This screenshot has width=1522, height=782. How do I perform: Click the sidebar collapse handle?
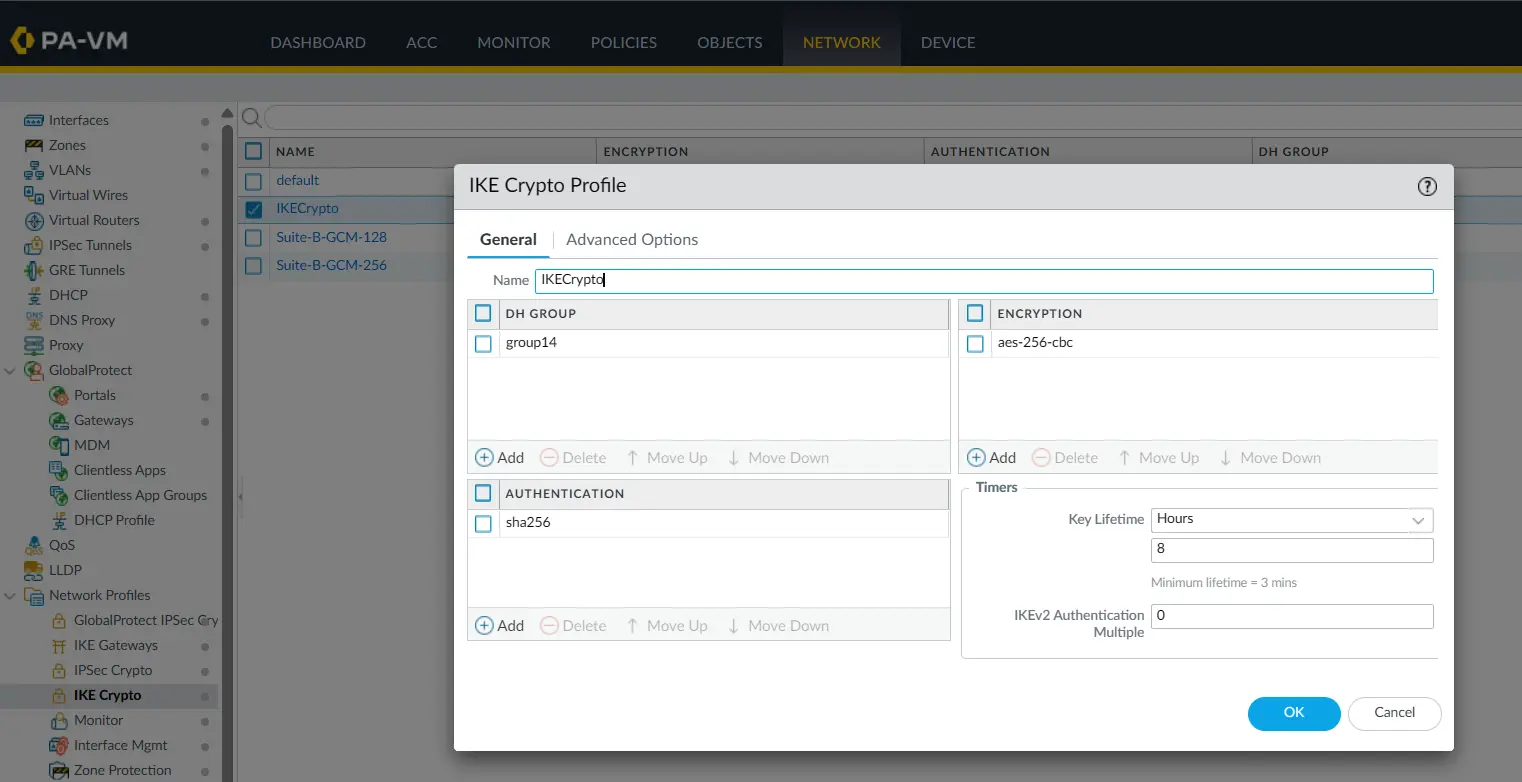tap(240, 496)
